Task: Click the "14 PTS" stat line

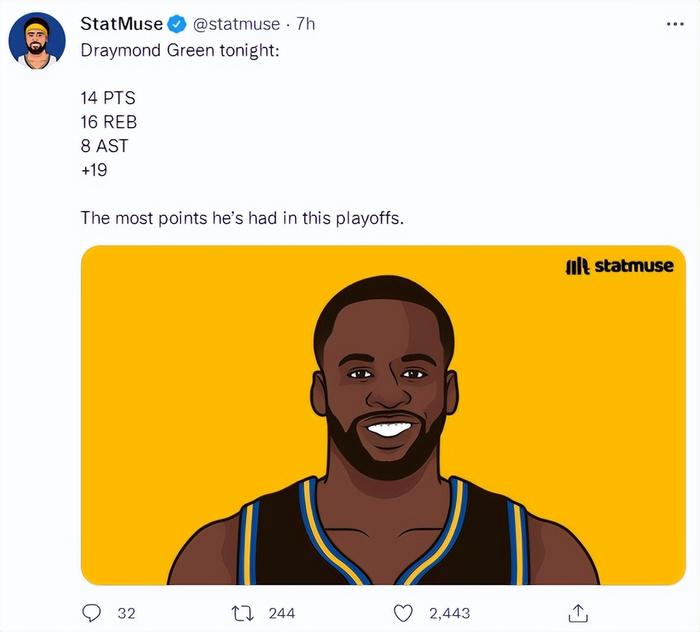Action: [x=107, y=98]
